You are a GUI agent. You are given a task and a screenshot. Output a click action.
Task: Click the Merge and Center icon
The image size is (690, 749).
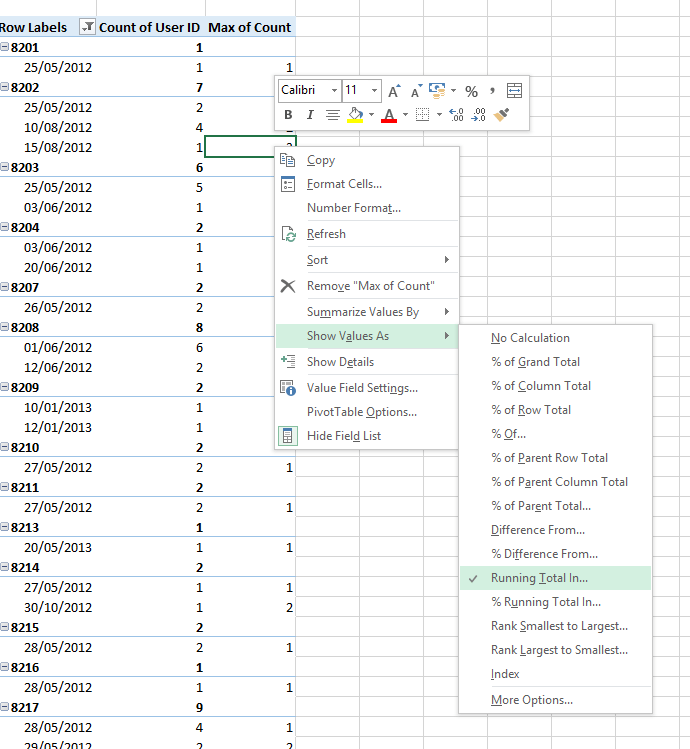click(514, 91)
